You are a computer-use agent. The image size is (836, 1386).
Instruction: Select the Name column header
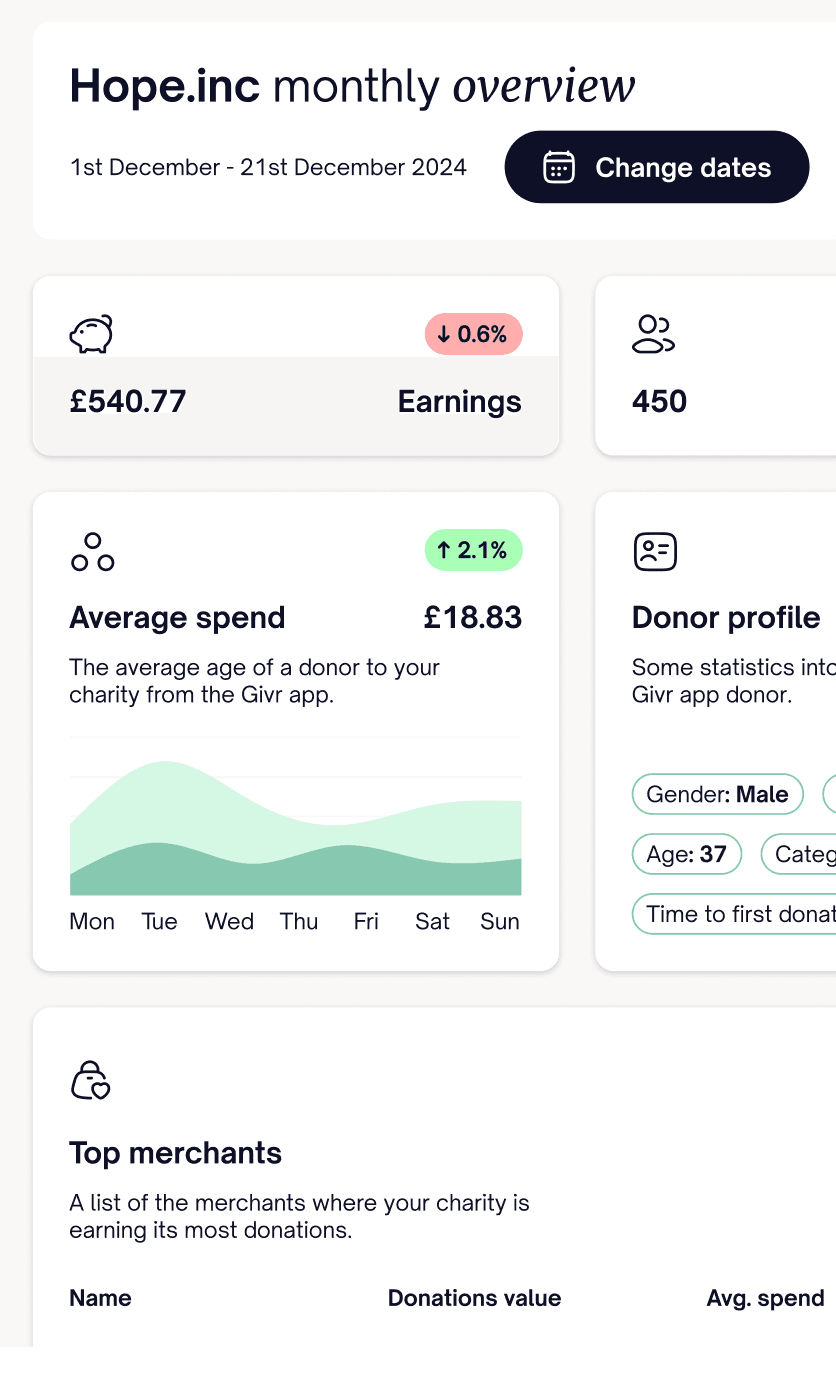point(100,1298)
